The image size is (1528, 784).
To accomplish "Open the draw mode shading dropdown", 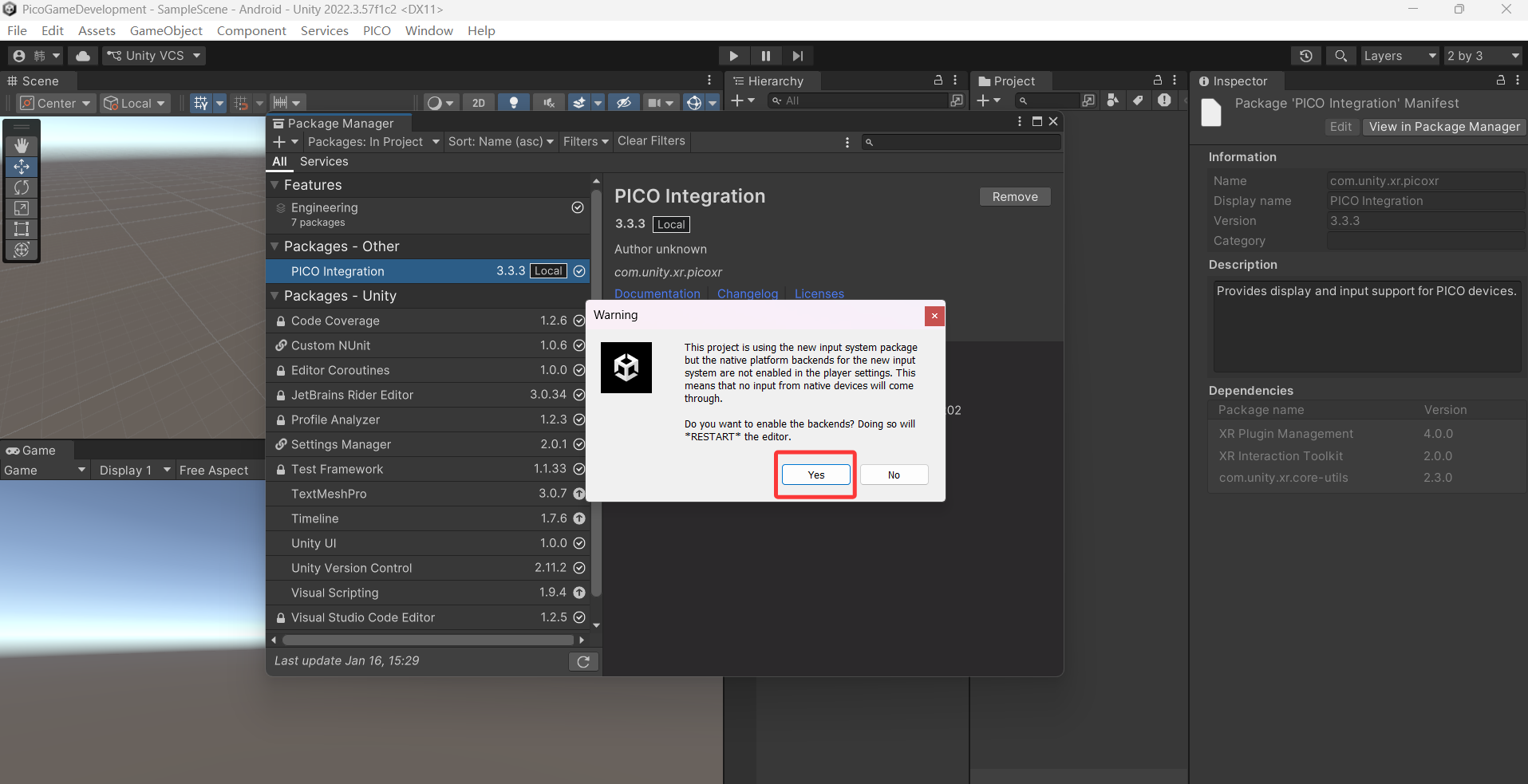I will click(440, 103).
